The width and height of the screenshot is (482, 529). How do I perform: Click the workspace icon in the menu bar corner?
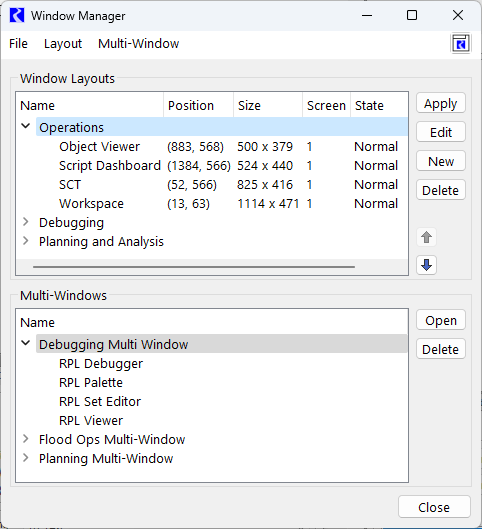coord(461,44)
